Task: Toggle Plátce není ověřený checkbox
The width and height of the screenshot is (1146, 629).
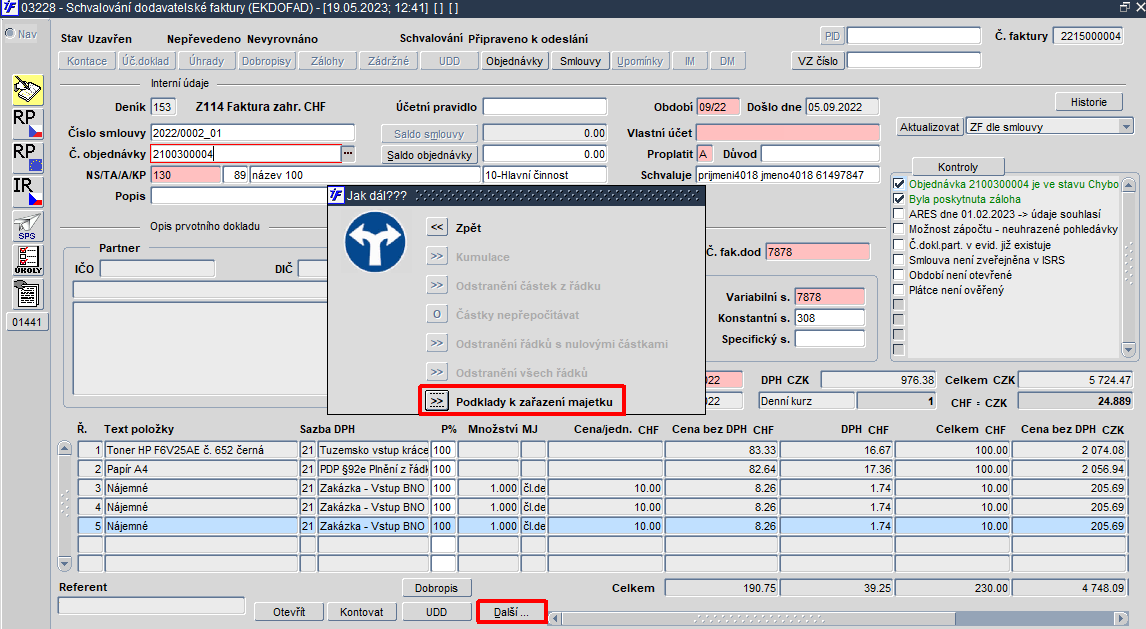Action: [899, 289]
